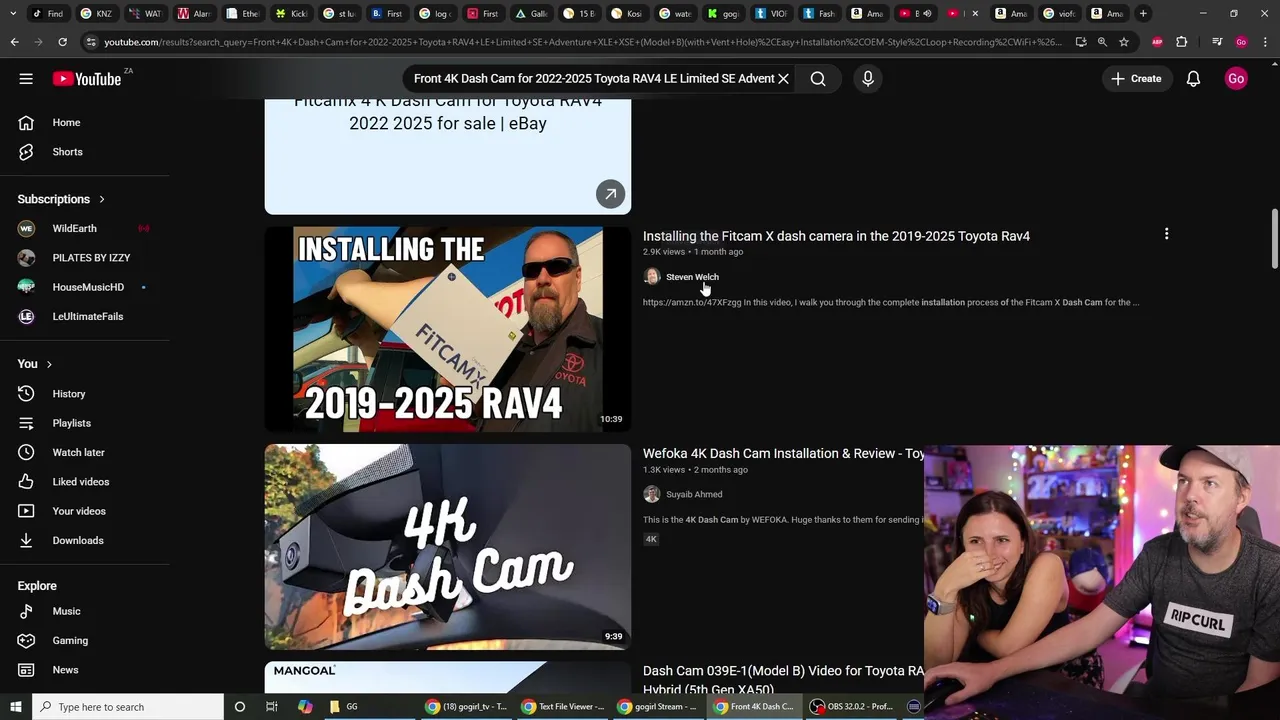Expand the Subscriptions section
This screenshot has height=720, width=1280.
tap(61, 199)
